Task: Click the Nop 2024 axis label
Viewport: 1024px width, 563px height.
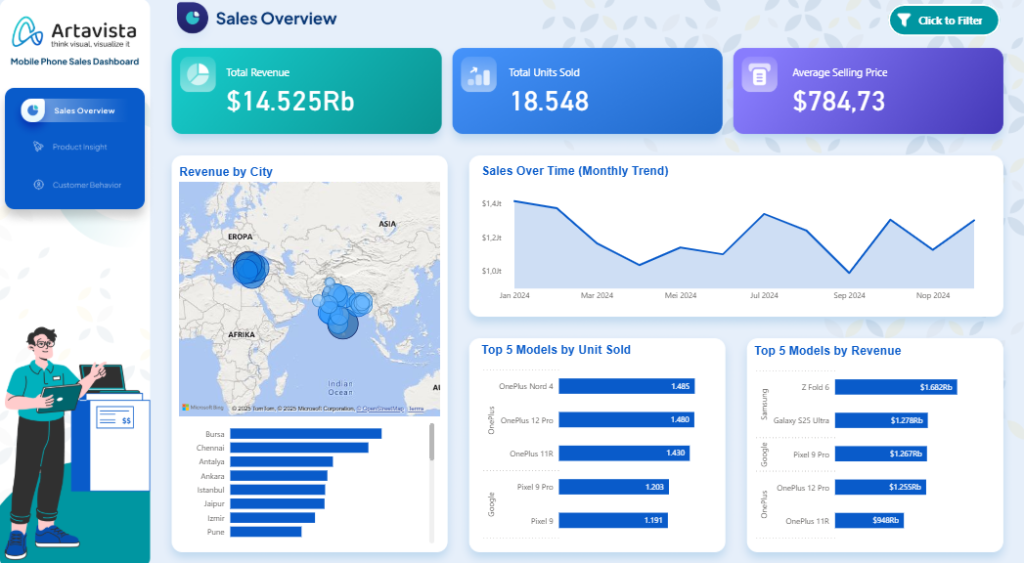Action: 933,295
